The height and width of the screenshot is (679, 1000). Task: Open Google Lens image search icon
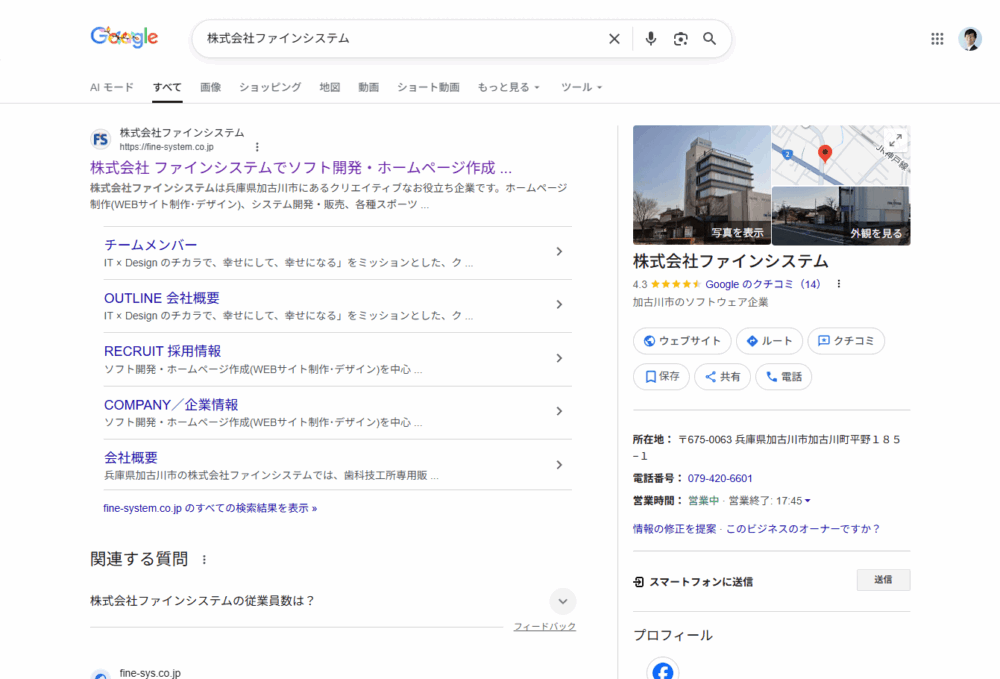(x=681, y=39)
